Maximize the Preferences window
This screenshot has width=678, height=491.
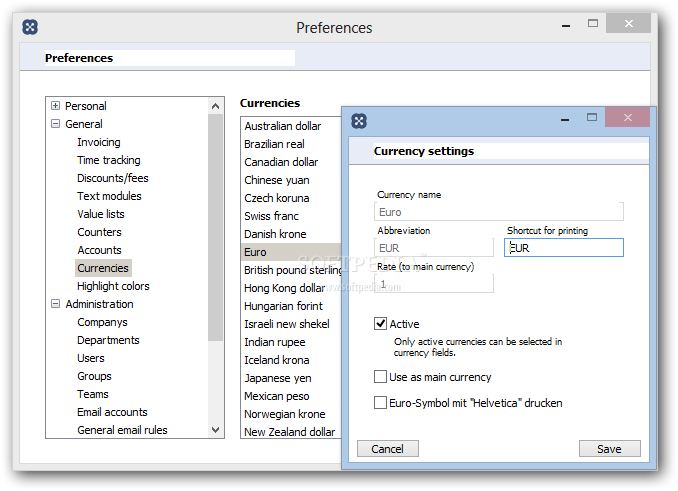(x=593, y=23)
